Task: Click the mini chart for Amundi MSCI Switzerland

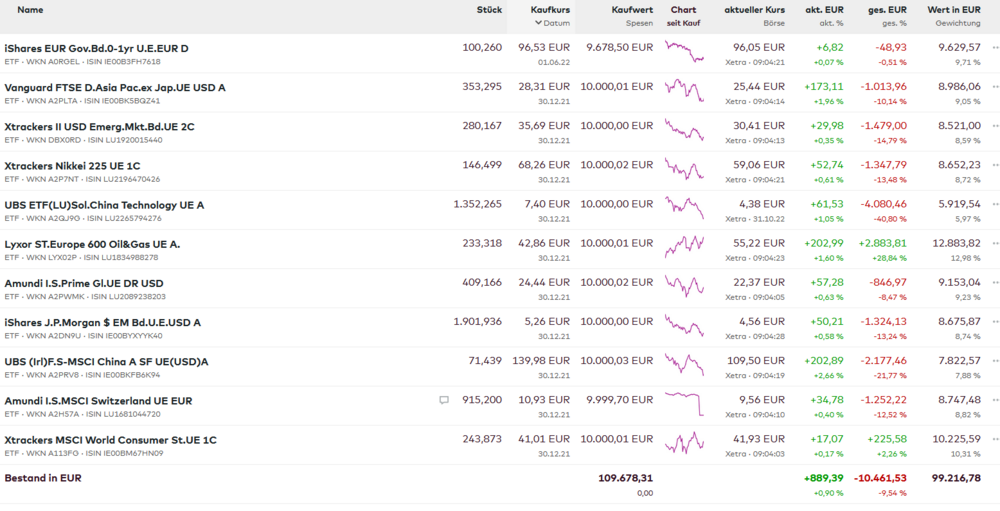Action: (685, 404)
